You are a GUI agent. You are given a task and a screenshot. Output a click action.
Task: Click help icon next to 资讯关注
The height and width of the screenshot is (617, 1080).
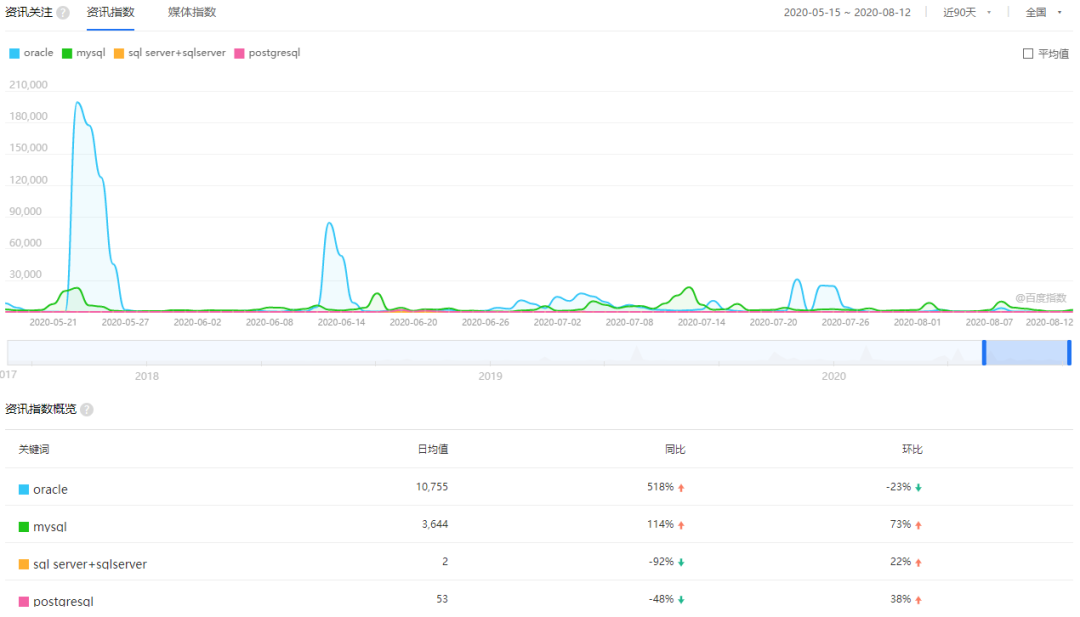[63, 13]
